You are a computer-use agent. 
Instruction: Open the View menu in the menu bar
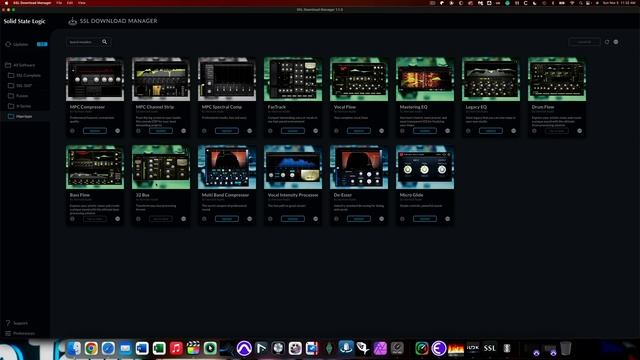tap(82, 3)
